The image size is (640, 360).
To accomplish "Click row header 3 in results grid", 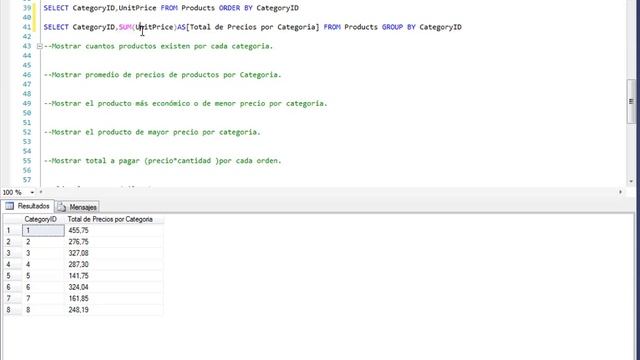I will tap(12, 253).
